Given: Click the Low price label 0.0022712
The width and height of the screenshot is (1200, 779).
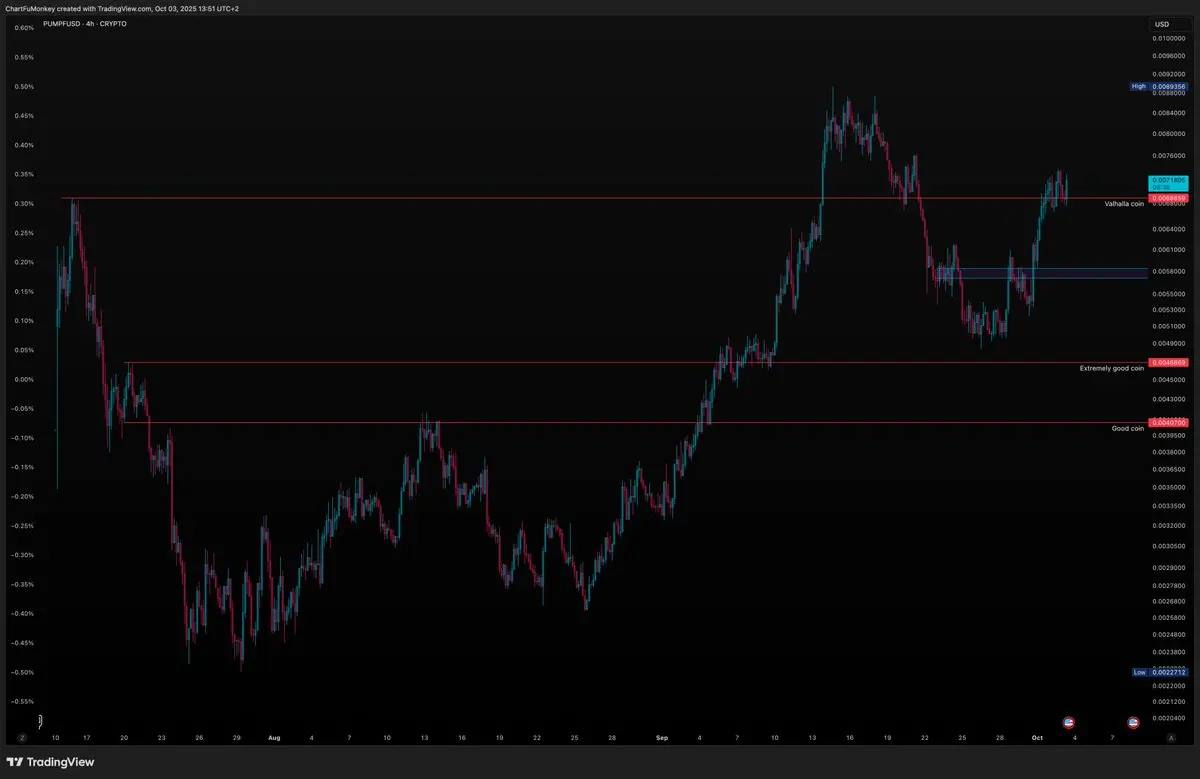Looking at the screenshot, I should click(1168, 672).
